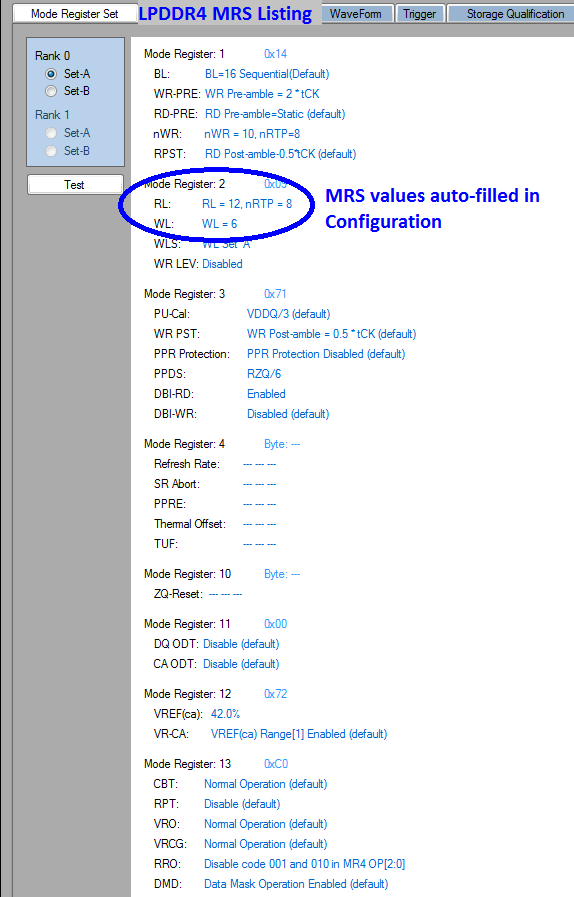Viewport: 574px width, 897px height.
Task: Click the Mode Register: 10 heading
Action: [187, 574]
